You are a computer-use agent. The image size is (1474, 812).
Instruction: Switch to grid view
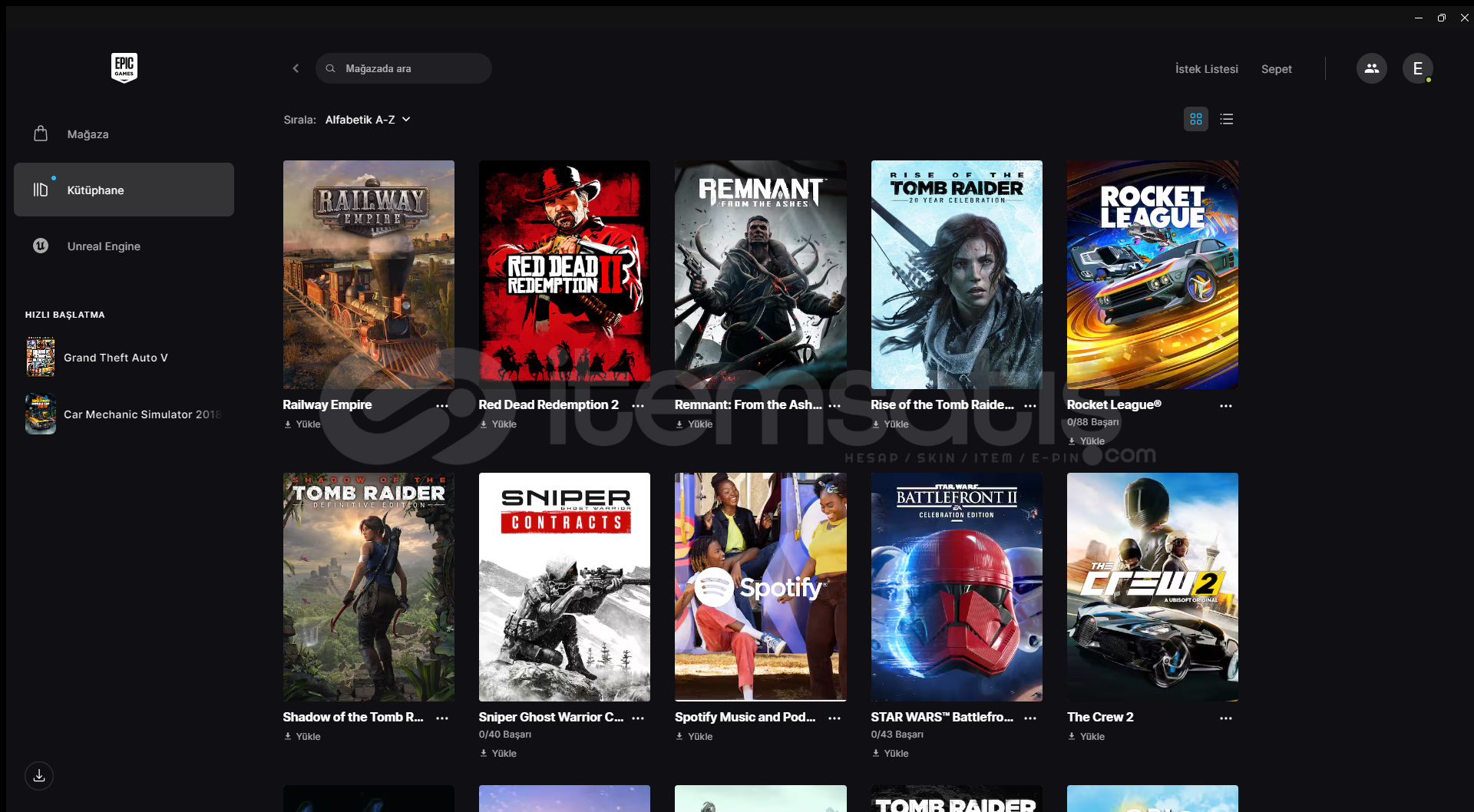(1195, 119)
